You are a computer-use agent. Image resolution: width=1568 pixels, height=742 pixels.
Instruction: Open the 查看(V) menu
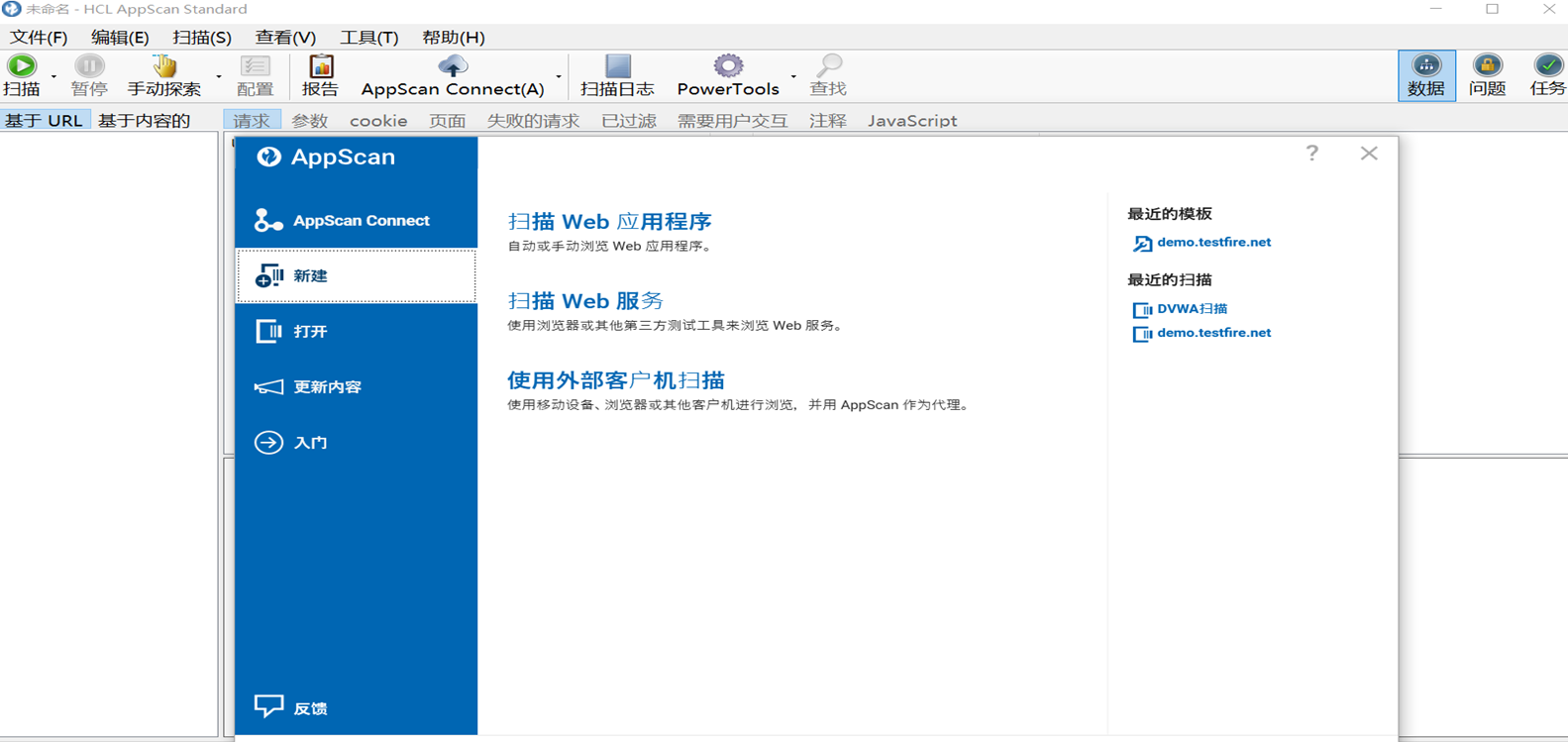tap(285, 38)
